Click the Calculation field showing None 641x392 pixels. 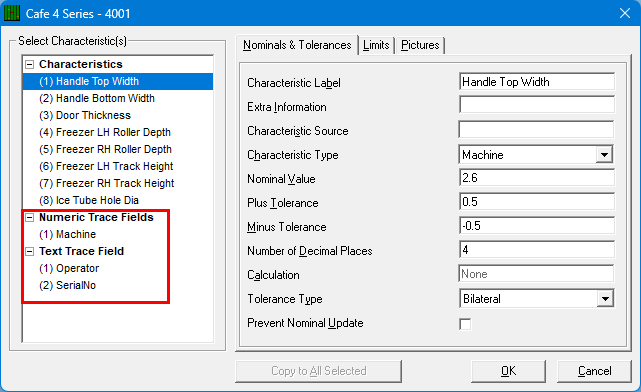pos(536,274)
